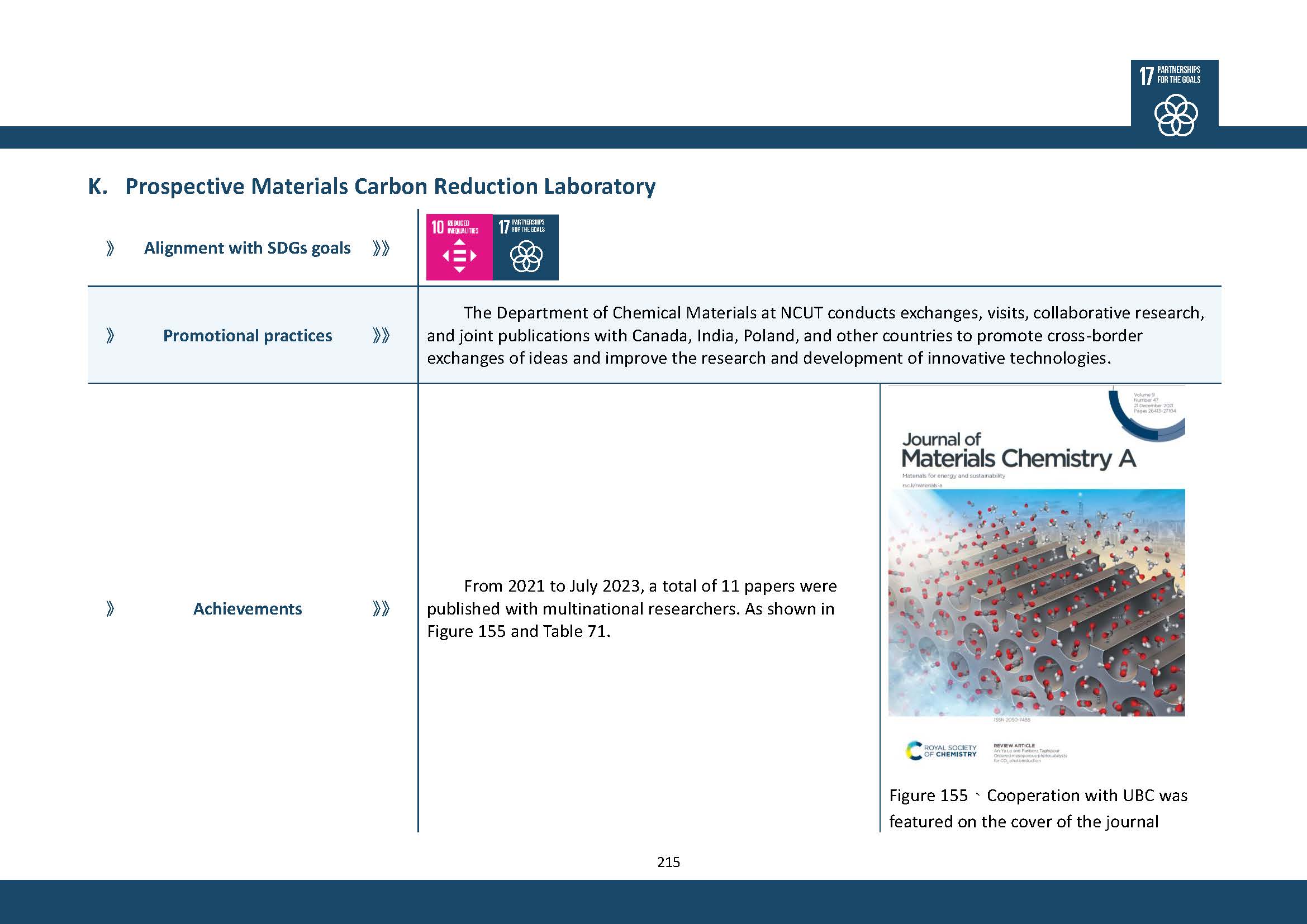Click the Figure 155 caption text
The height and width of the screenshot is (924, 1307).
[x=1038, y=808]
